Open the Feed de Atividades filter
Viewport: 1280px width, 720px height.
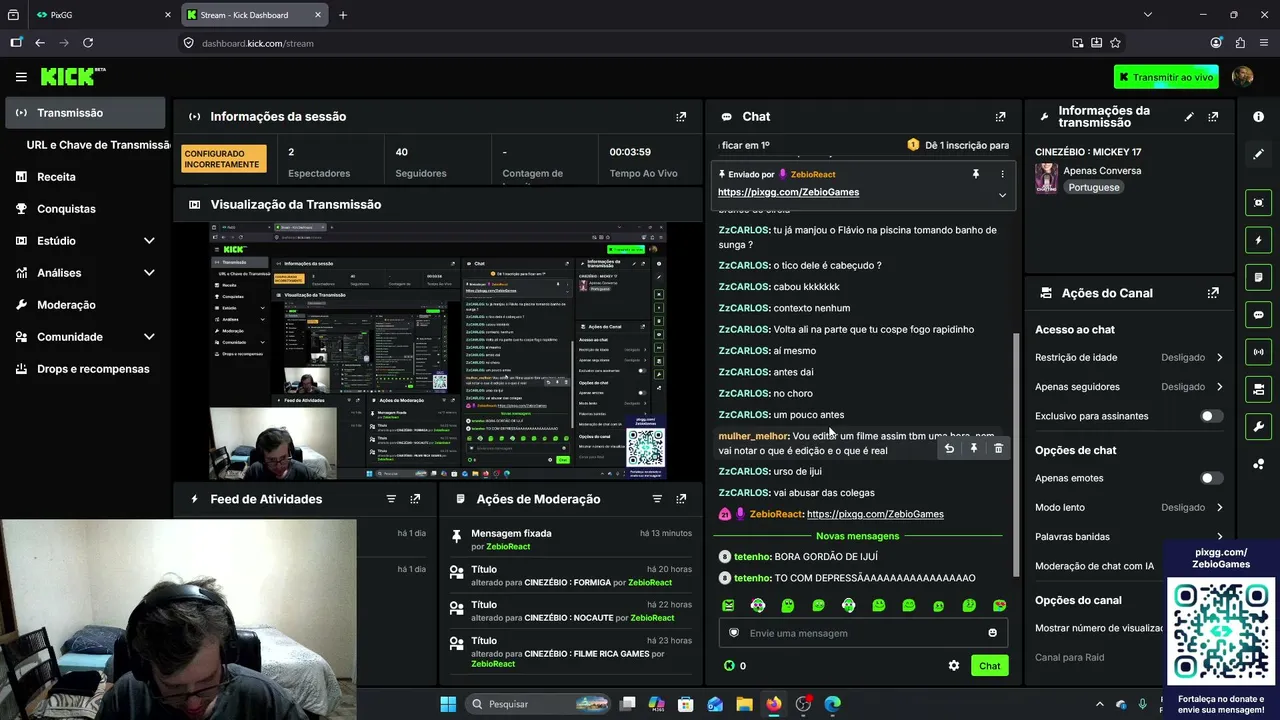[x=391, y=499]
